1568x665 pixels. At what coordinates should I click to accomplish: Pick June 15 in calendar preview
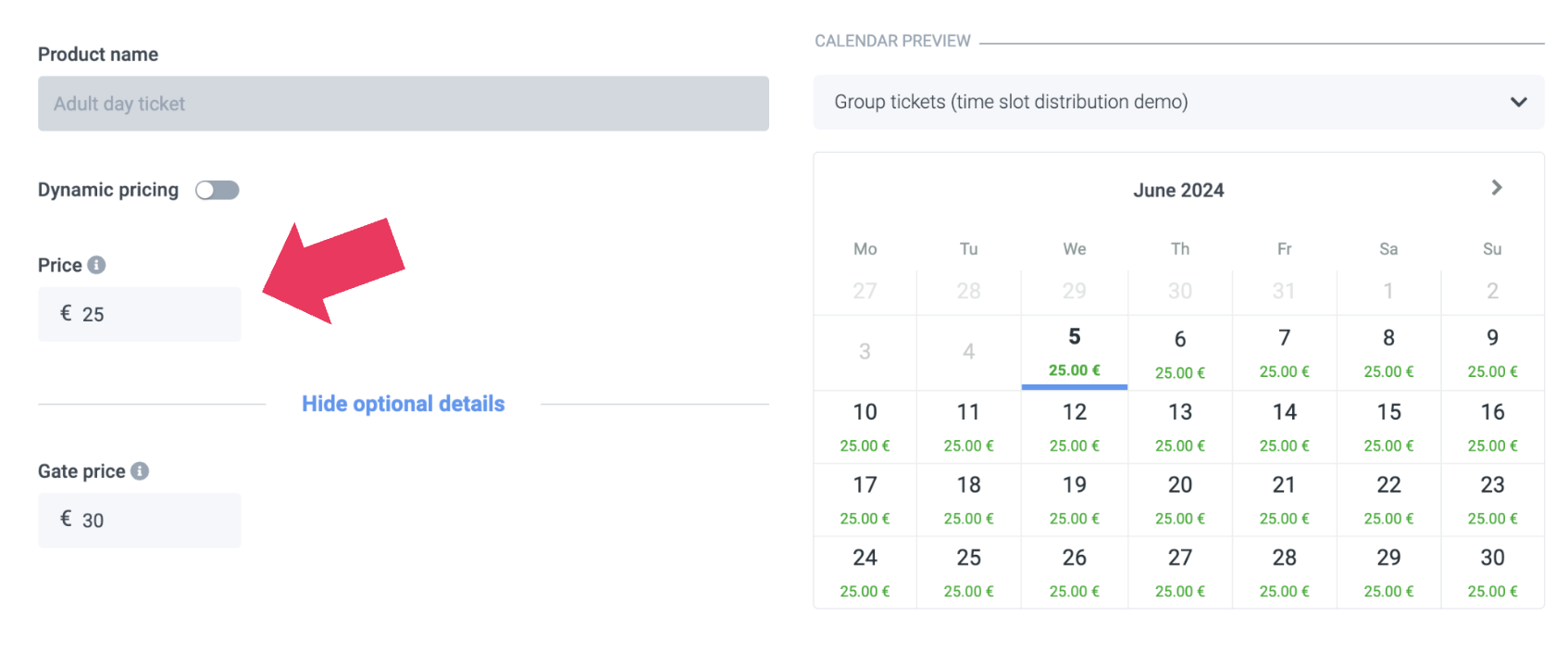[1388, 426]
